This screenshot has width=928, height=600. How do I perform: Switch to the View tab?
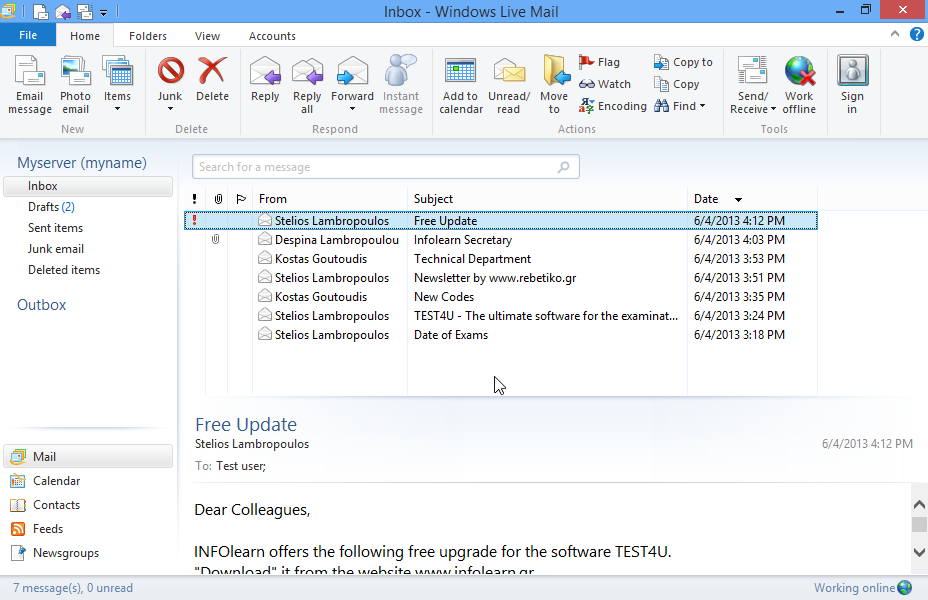[207, 36]
